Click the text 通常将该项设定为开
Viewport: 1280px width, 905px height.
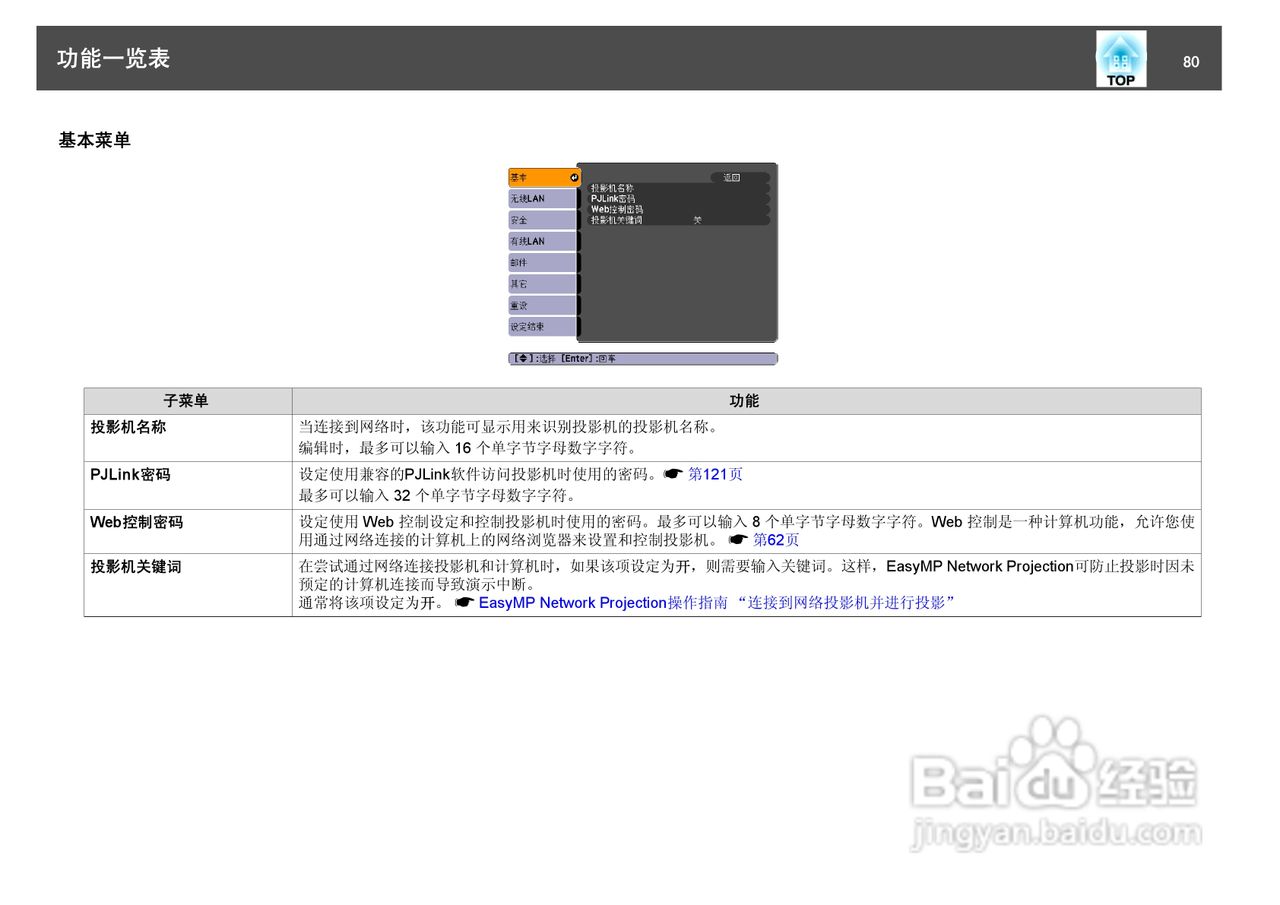372,603
